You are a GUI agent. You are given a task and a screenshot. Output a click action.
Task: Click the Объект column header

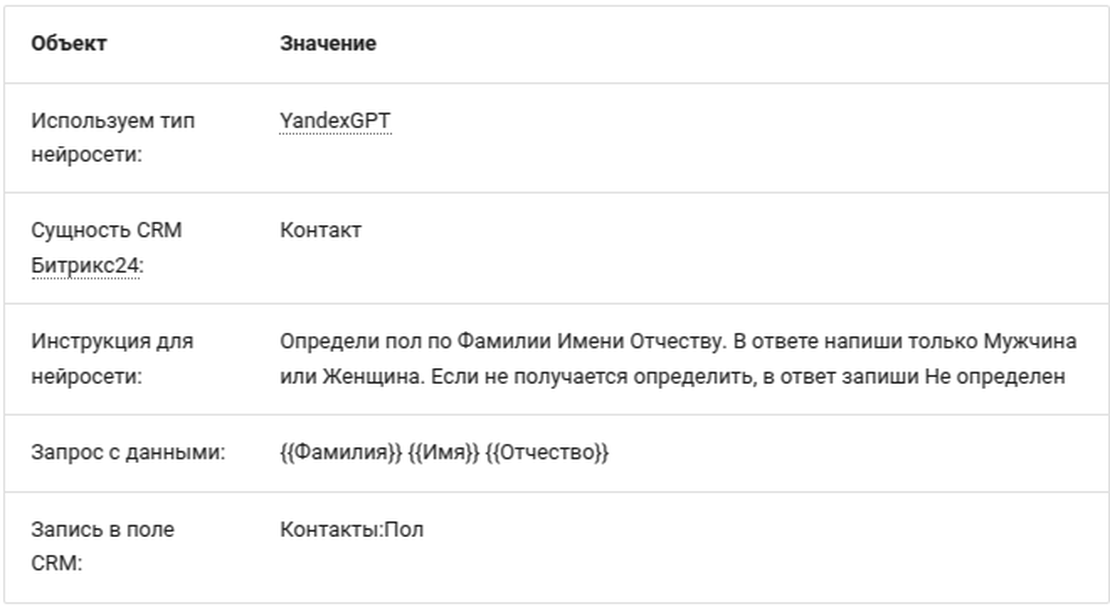pyautogui.click(x=69, y=44)
